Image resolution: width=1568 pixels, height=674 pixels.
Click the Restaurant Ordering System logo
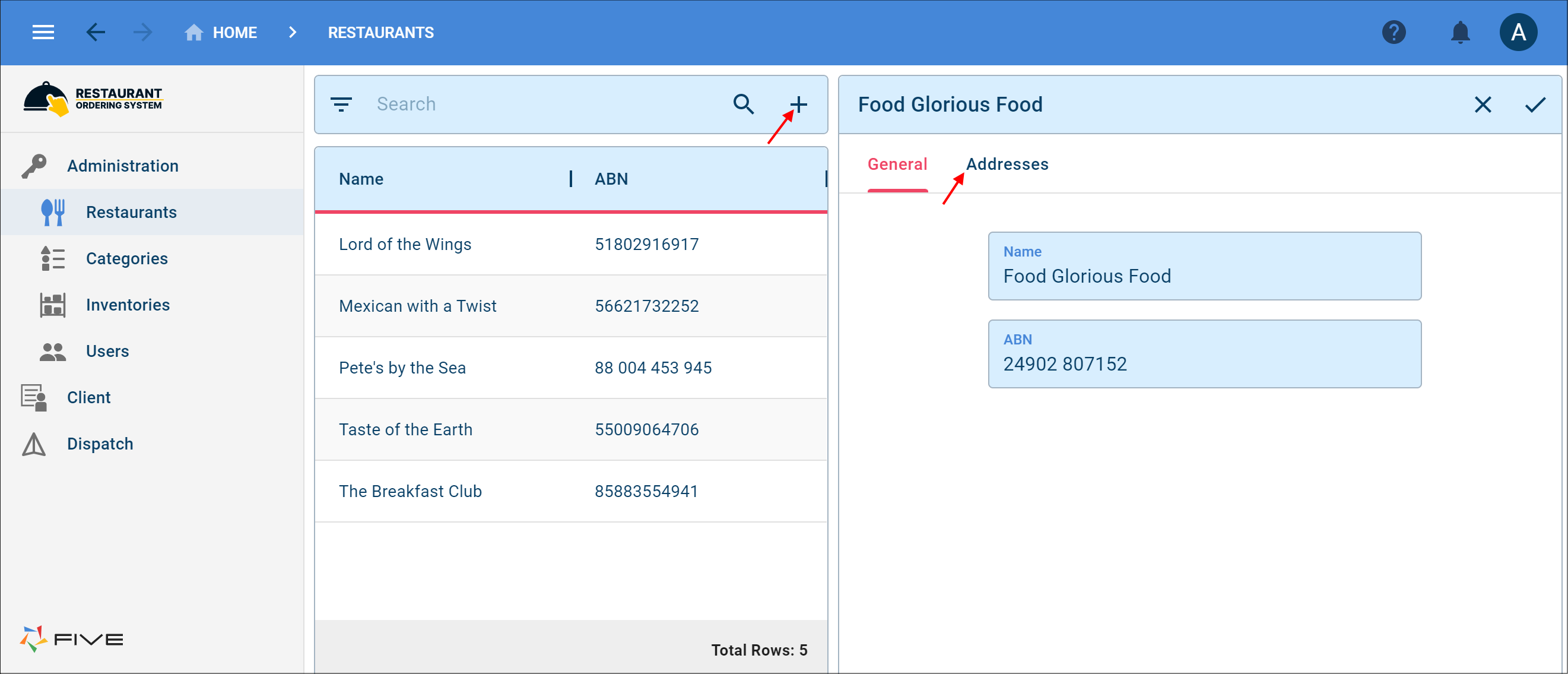pos(93,98)
